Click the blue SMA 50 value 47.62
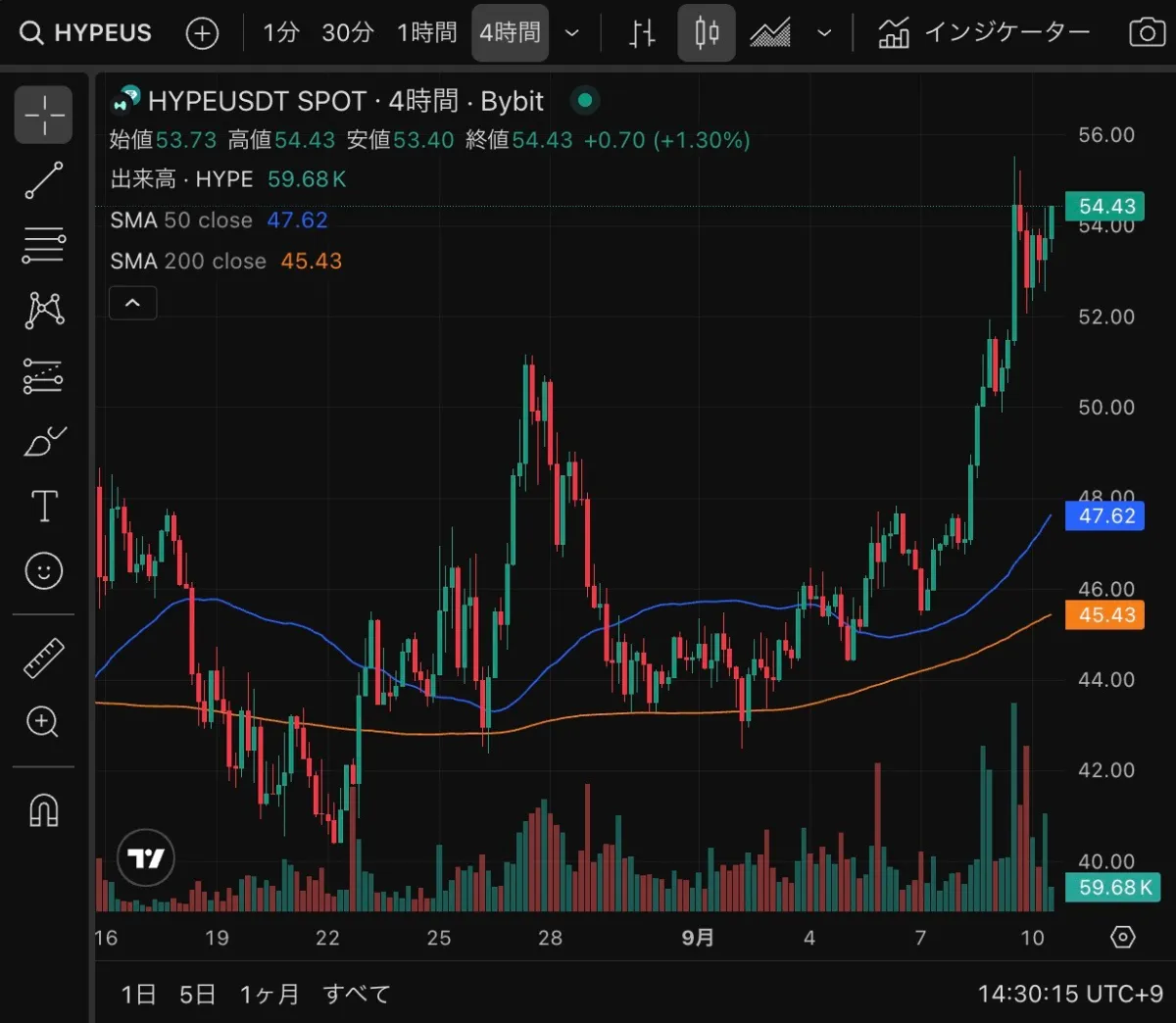 pyautogui.click(x=297, y=220)
